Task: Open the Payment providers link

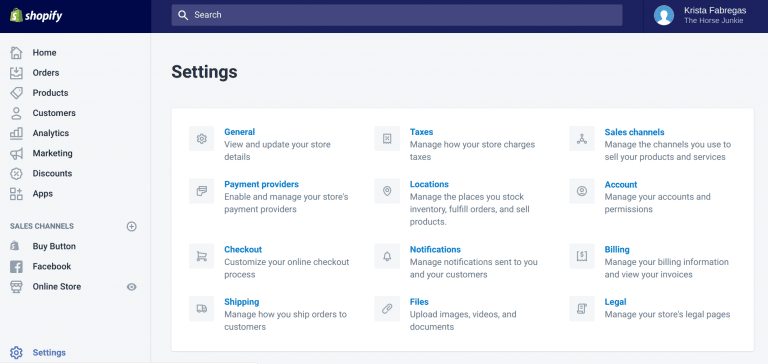Action: click(262, 184)
